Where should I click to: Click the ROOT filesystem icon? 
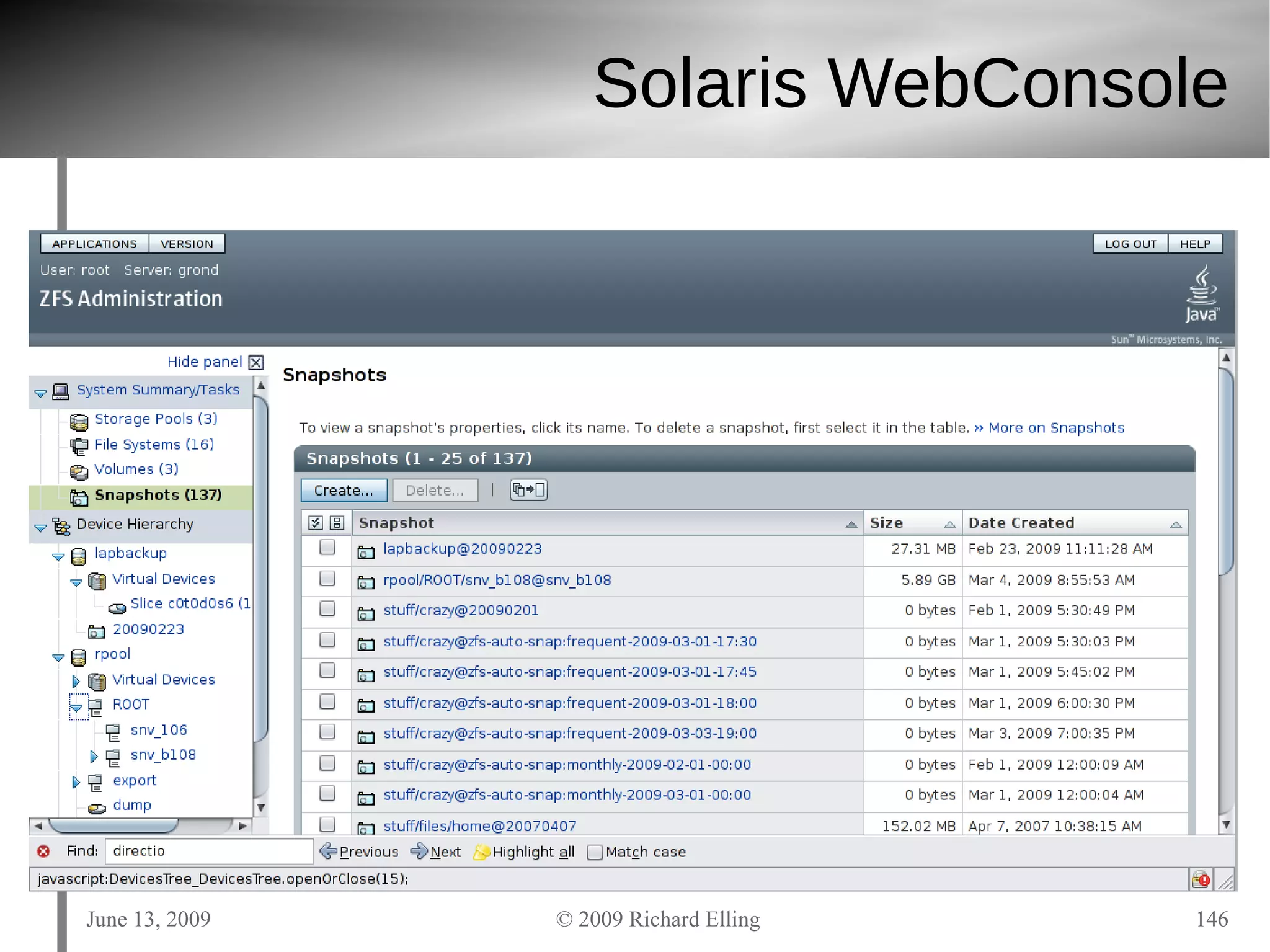pos(95,707)
